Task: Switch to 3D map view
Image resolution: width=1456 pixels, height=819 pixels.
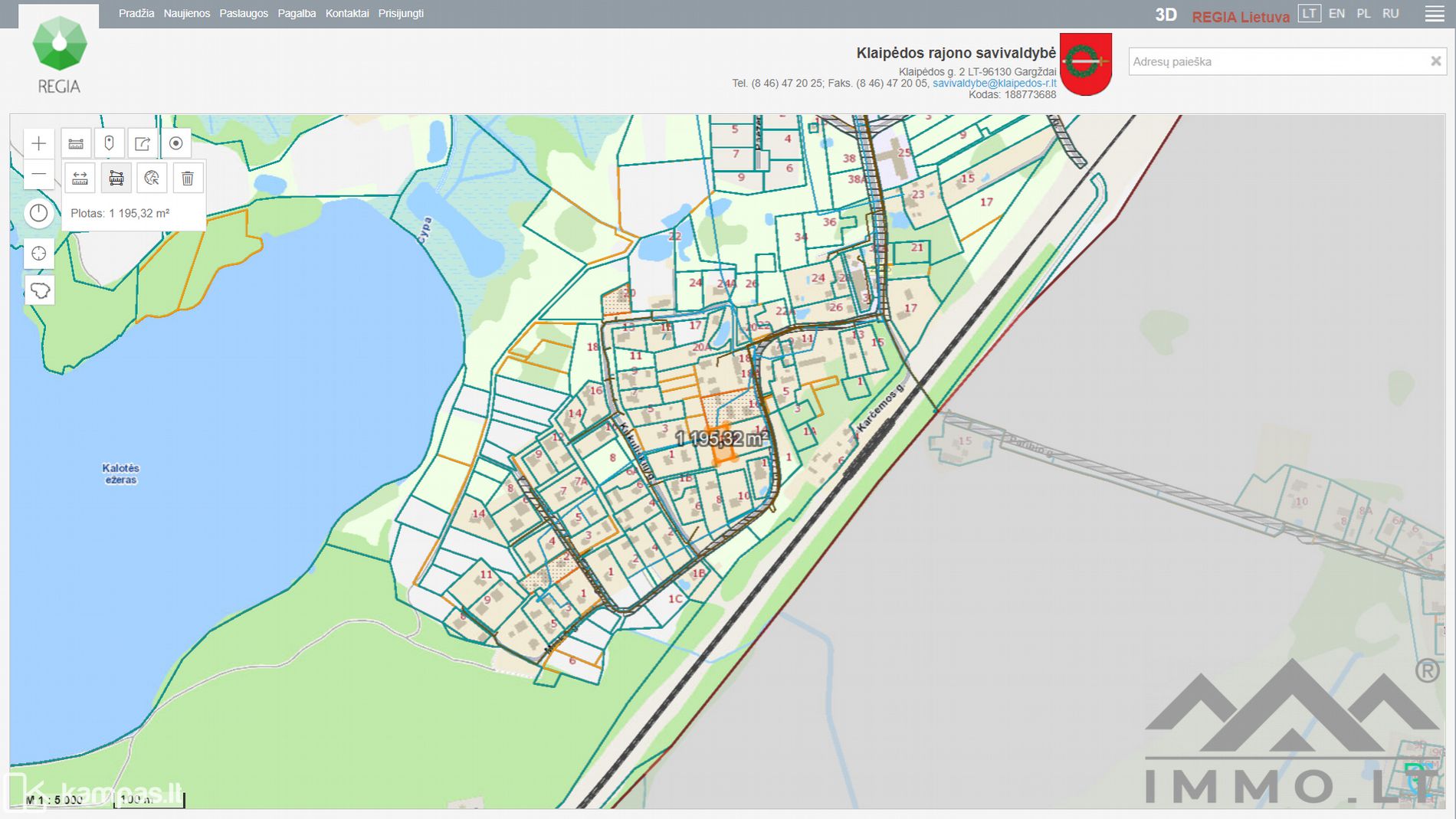Action: tap(1166, 15)
